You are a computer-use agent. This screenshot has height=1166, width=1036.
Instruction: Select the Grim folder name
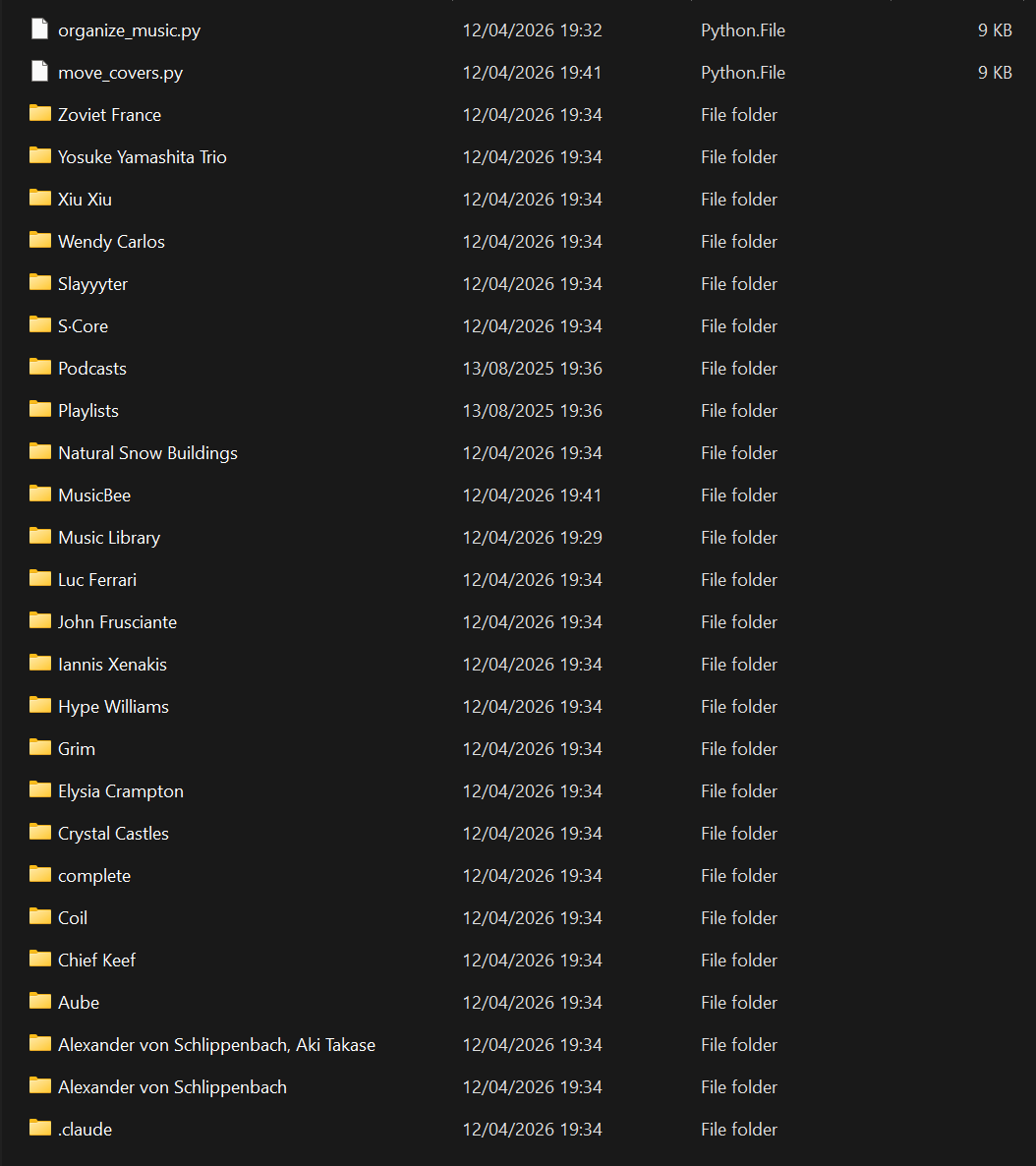tap(77, 749)
